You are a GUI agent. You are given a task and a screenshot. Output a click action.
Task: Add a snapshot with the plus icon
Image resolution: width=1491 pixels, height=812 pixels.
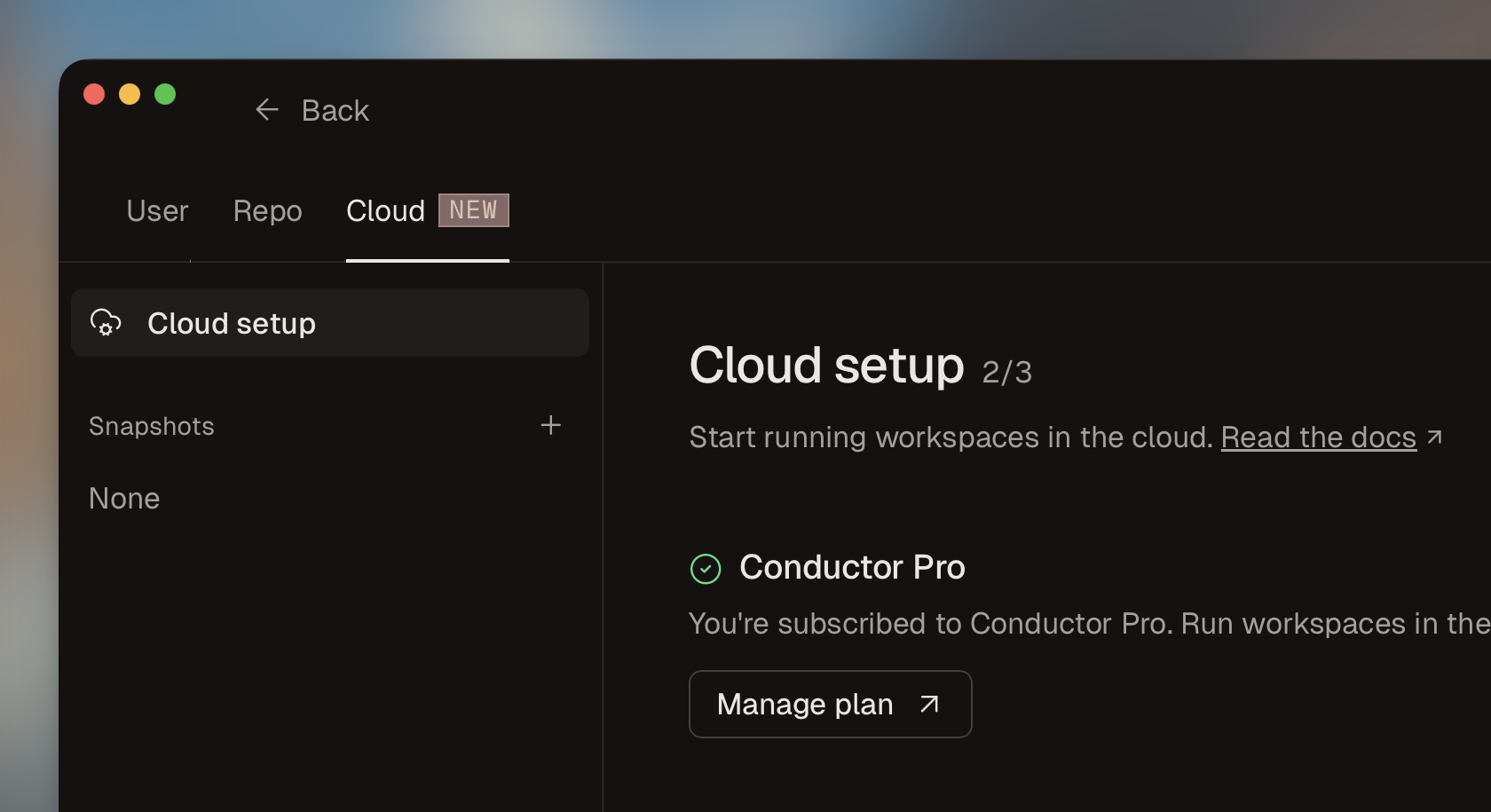551,425
